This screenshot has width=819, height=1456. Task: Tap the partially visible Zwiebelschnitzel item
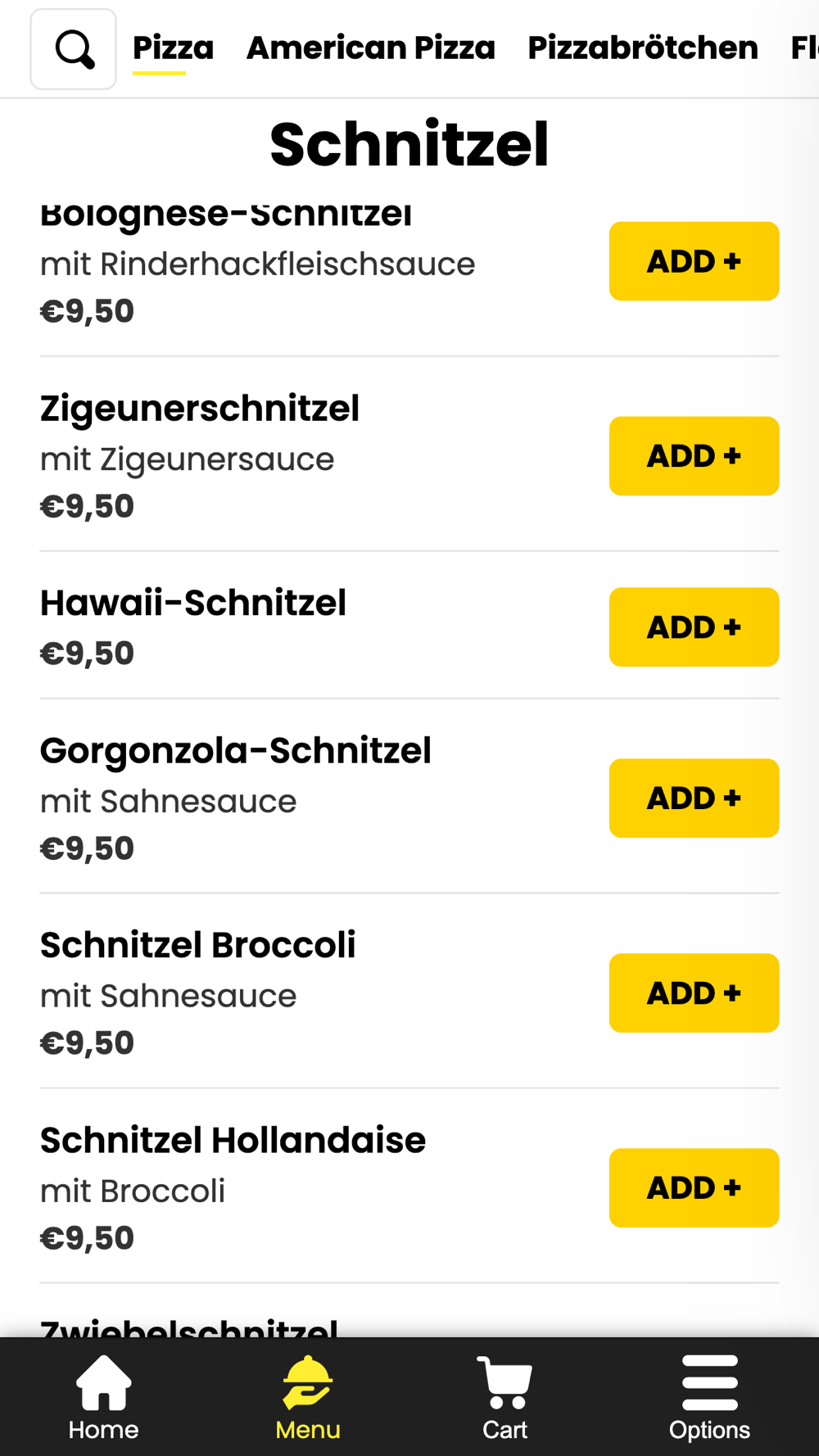click(189, 1327)
